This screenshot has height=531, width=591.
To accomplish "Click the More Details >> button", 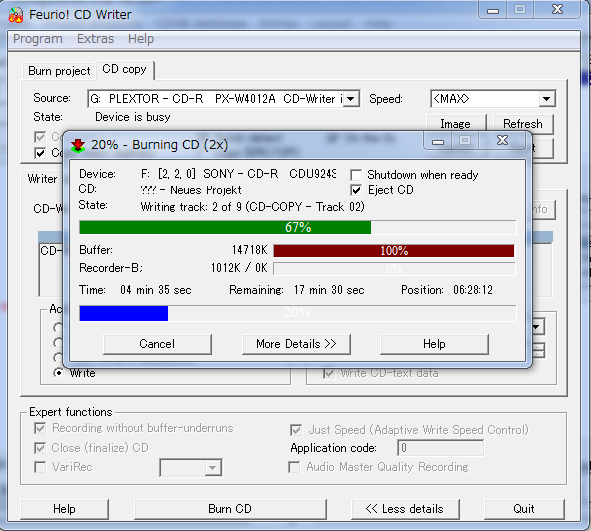I will pyautogui.click(x=296, y=344).
